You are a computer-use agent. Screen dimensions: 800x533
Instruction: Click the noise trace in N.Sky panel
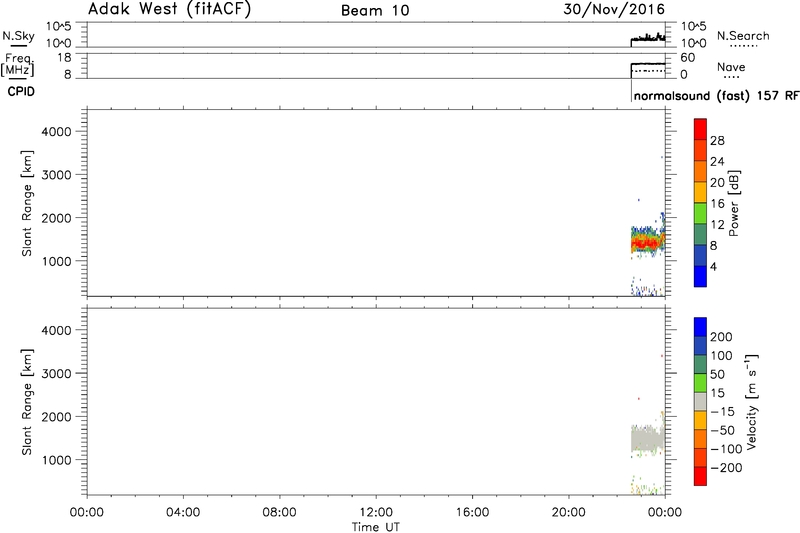(x=648, y=38)
